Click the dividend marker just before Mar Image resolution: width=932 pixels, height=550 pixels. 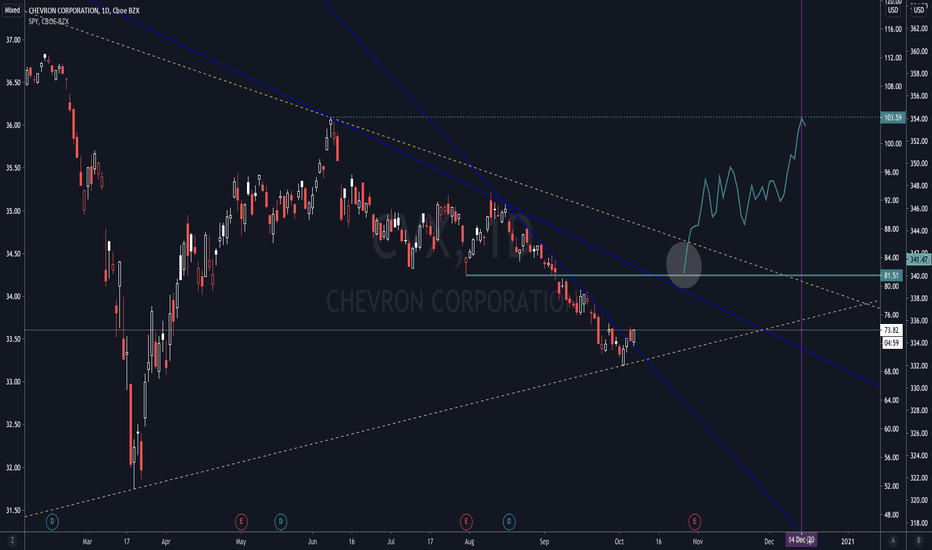52,522
